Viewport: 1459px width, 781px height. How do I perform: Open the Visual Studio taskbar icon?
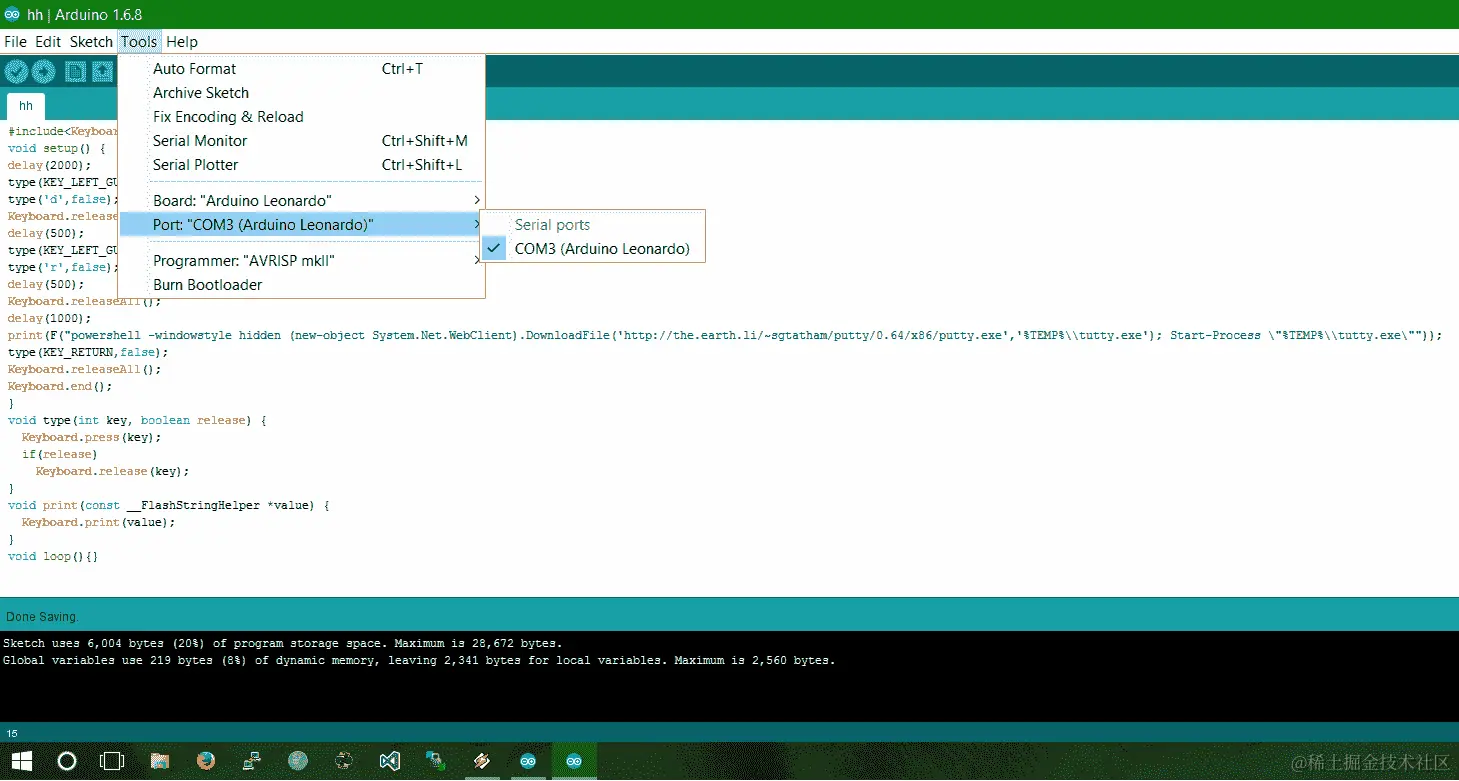click(390, 761)
